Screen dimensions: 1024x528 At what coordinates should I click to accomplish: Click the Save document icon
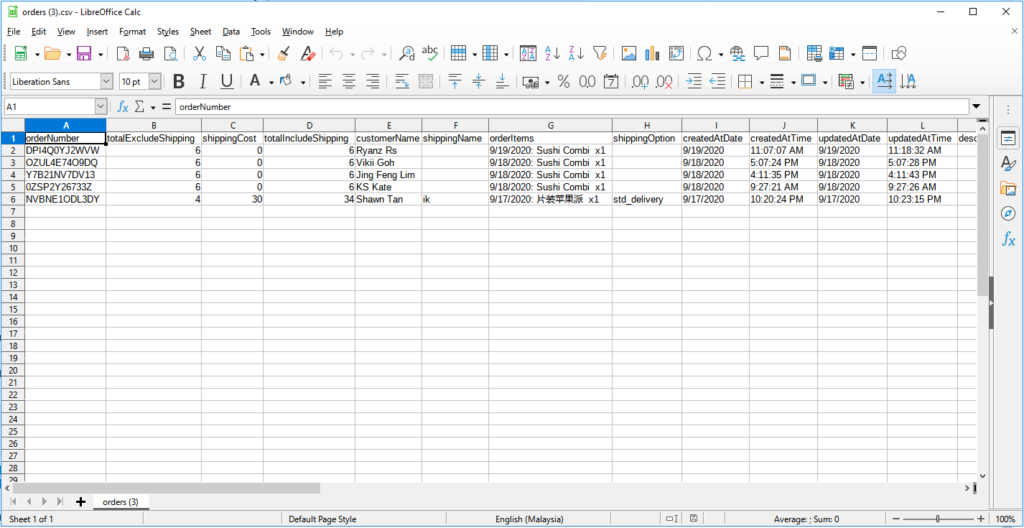84,54
